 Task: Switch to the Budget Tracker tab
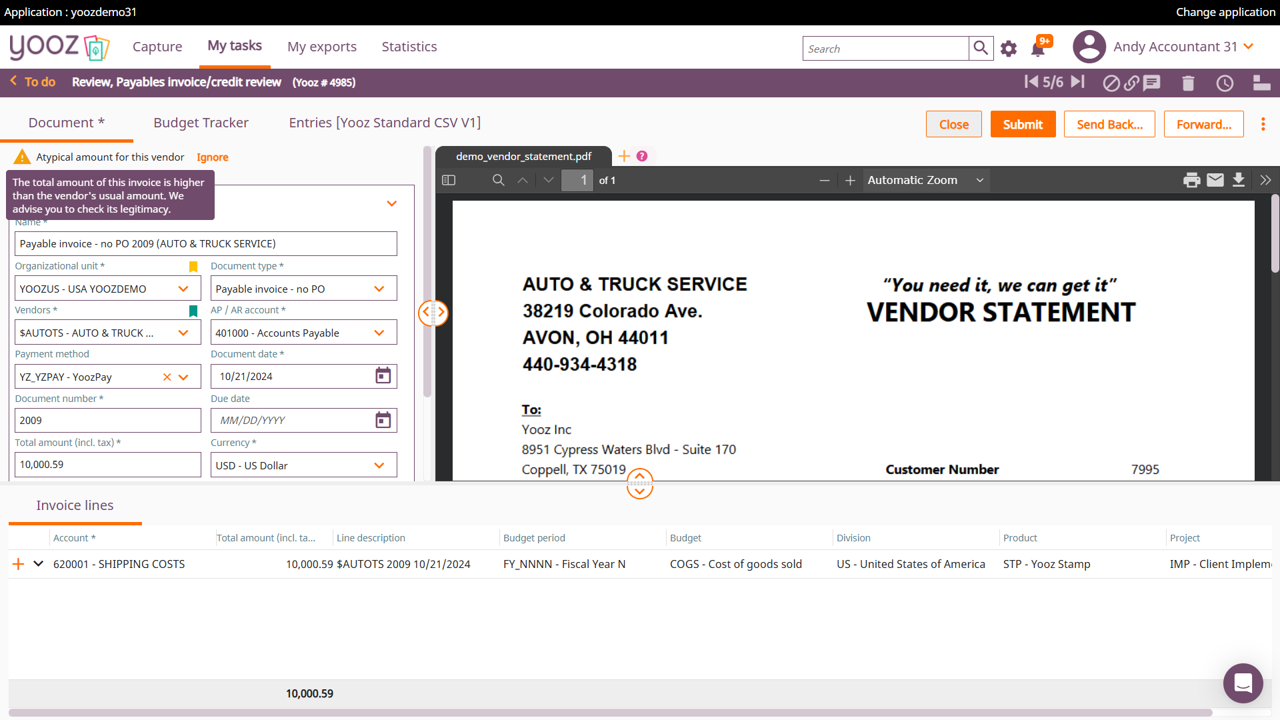coord(201,122)
